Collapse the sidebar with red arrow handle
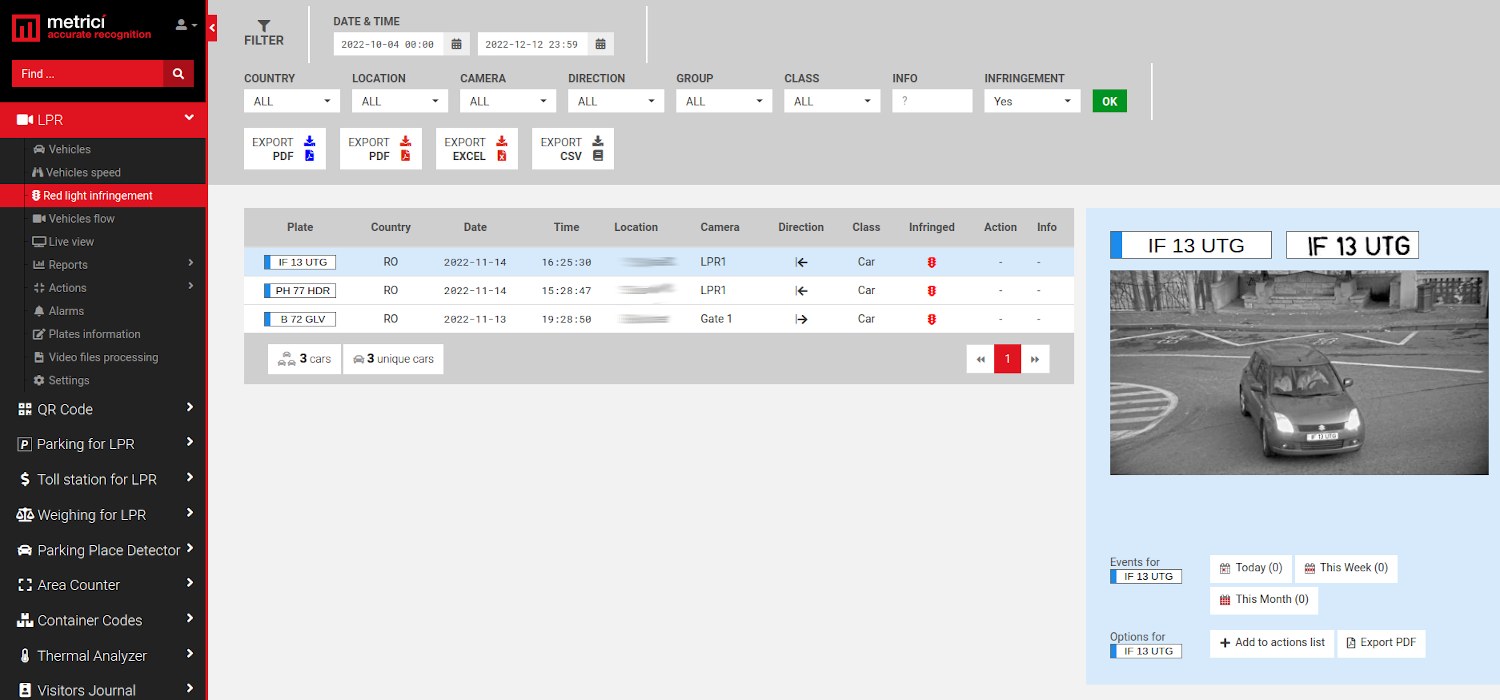The image size is (1500, 700). point(212,30)
